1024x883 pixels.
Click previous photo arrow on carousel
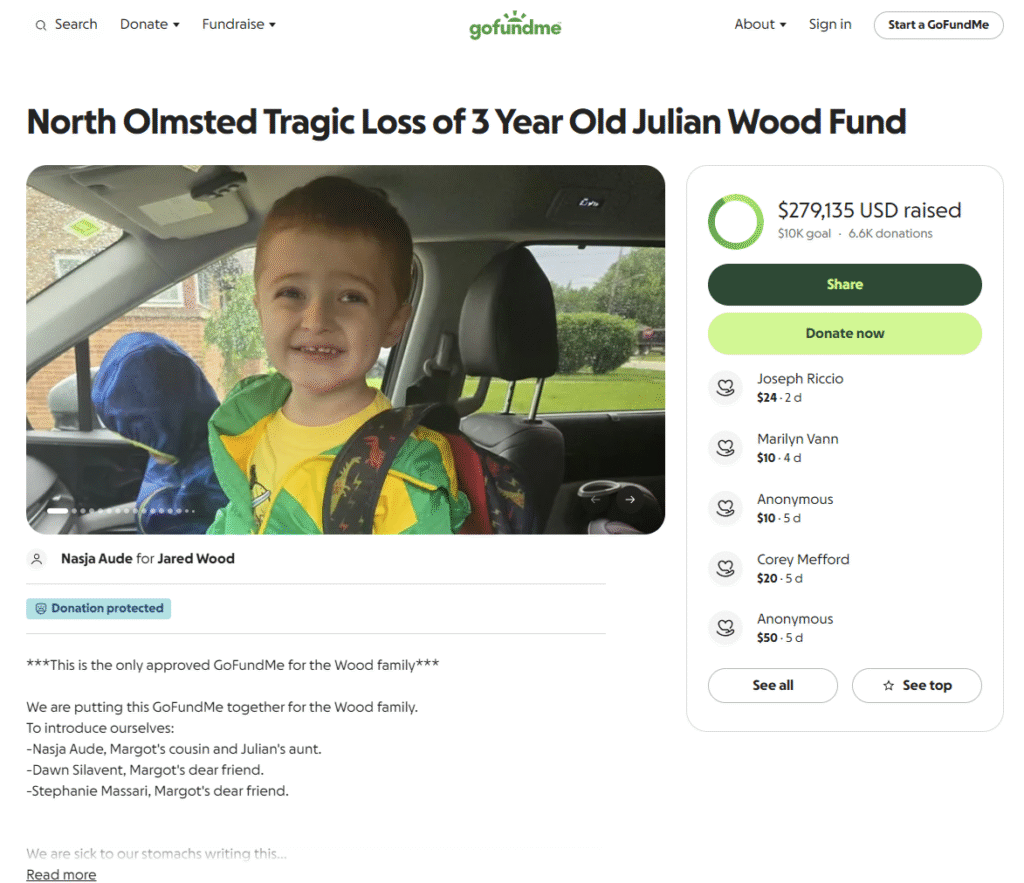[595, 500]
